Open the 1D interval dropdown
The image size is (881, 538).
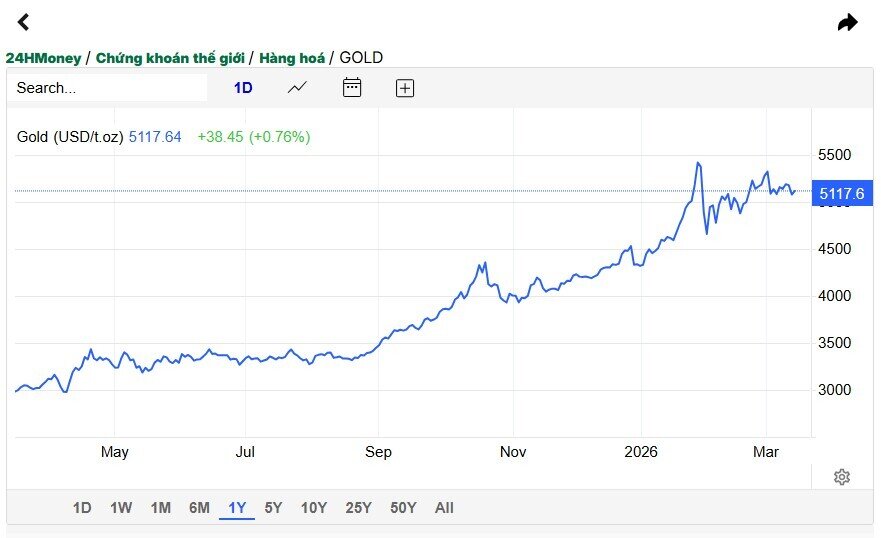coord(243,88)
